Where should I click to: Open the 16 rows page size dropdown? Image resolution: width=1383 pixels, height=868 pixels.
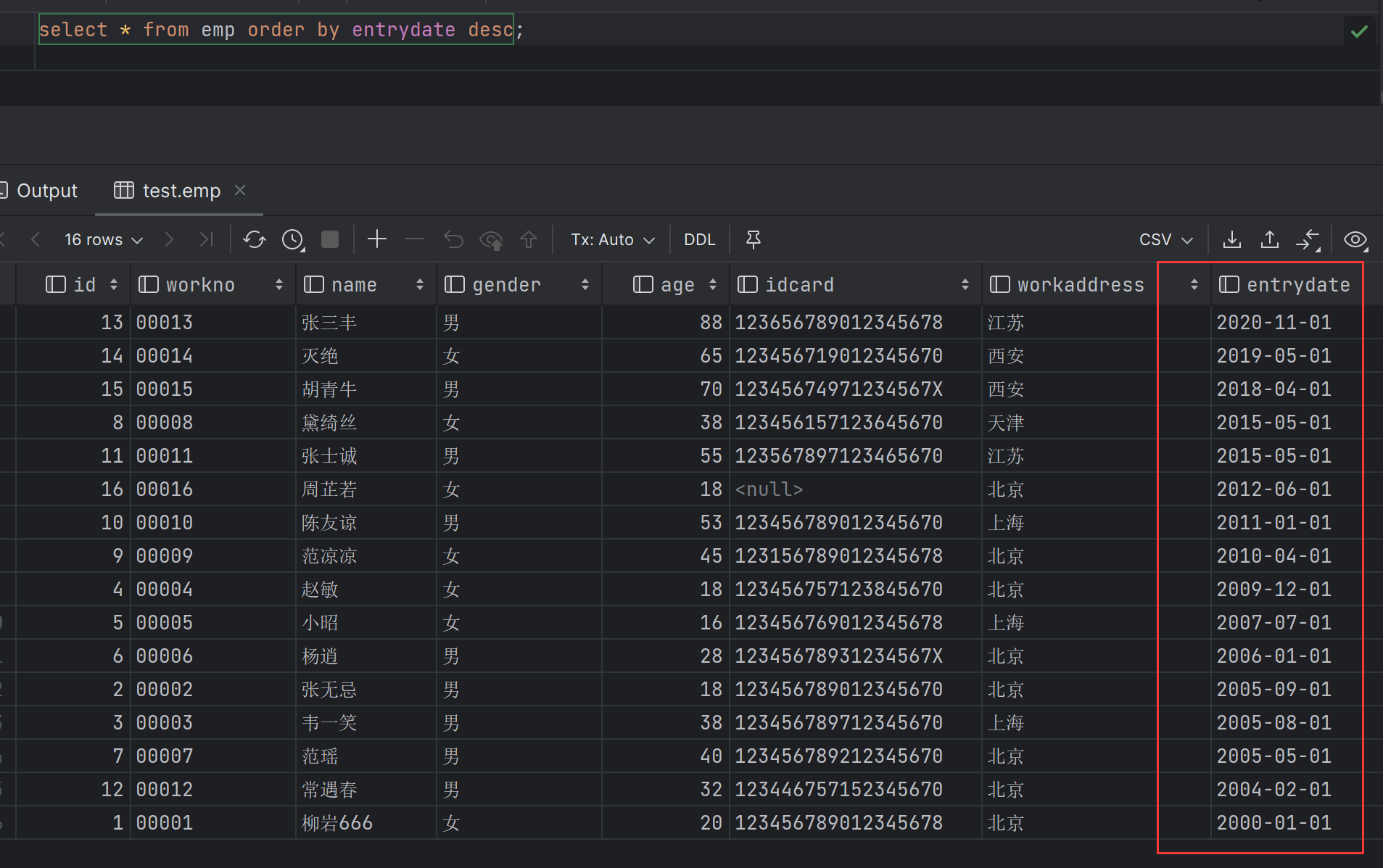[x=104, y=239]
